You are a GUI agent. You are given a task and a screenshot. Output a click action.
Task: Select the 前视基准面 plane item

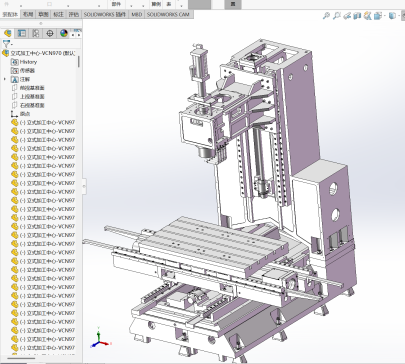32,88
